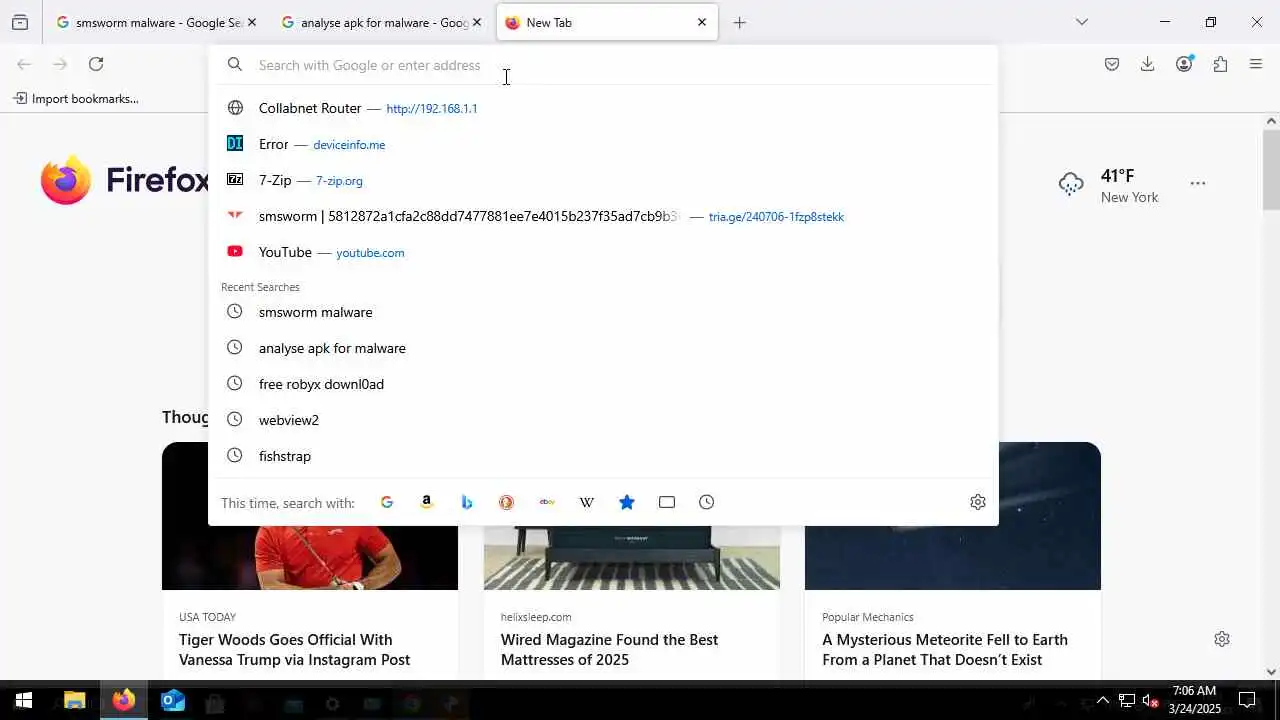This screenshot has width=1280, height=720.
Task: Click the taskbar clock 7:06 AM
Action: pyautogui.click(x=1195, y=700)
